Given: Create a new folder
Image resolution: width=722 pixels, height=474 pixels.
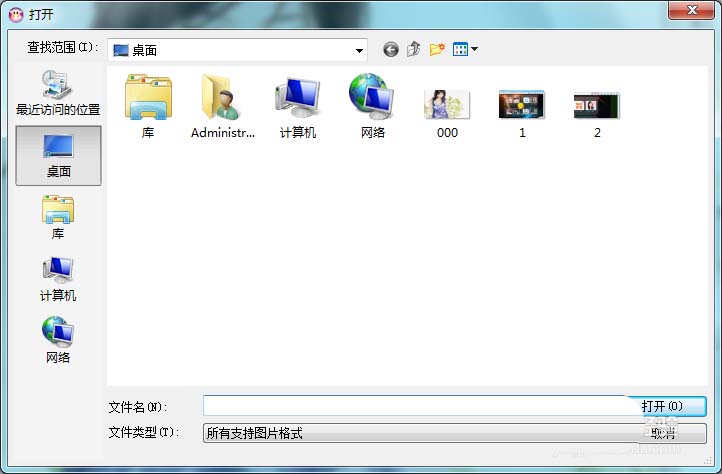Looking at the screenshot, I should coord(437,49).
